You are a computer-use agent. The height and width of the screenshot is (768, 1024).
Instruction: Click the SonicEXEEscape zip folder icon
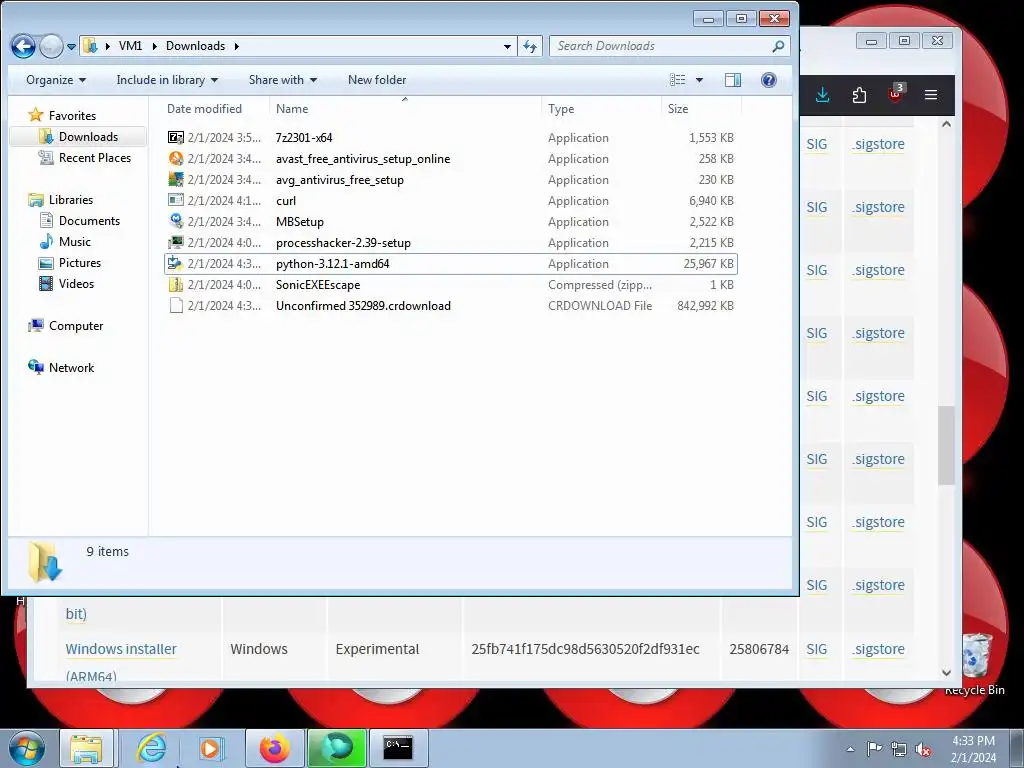pos(176,285)
